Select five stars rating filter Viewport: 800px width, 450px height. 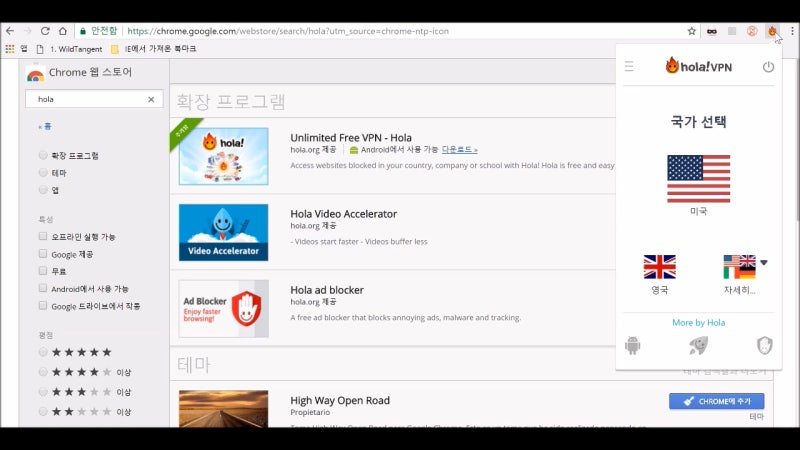point(43,352)
